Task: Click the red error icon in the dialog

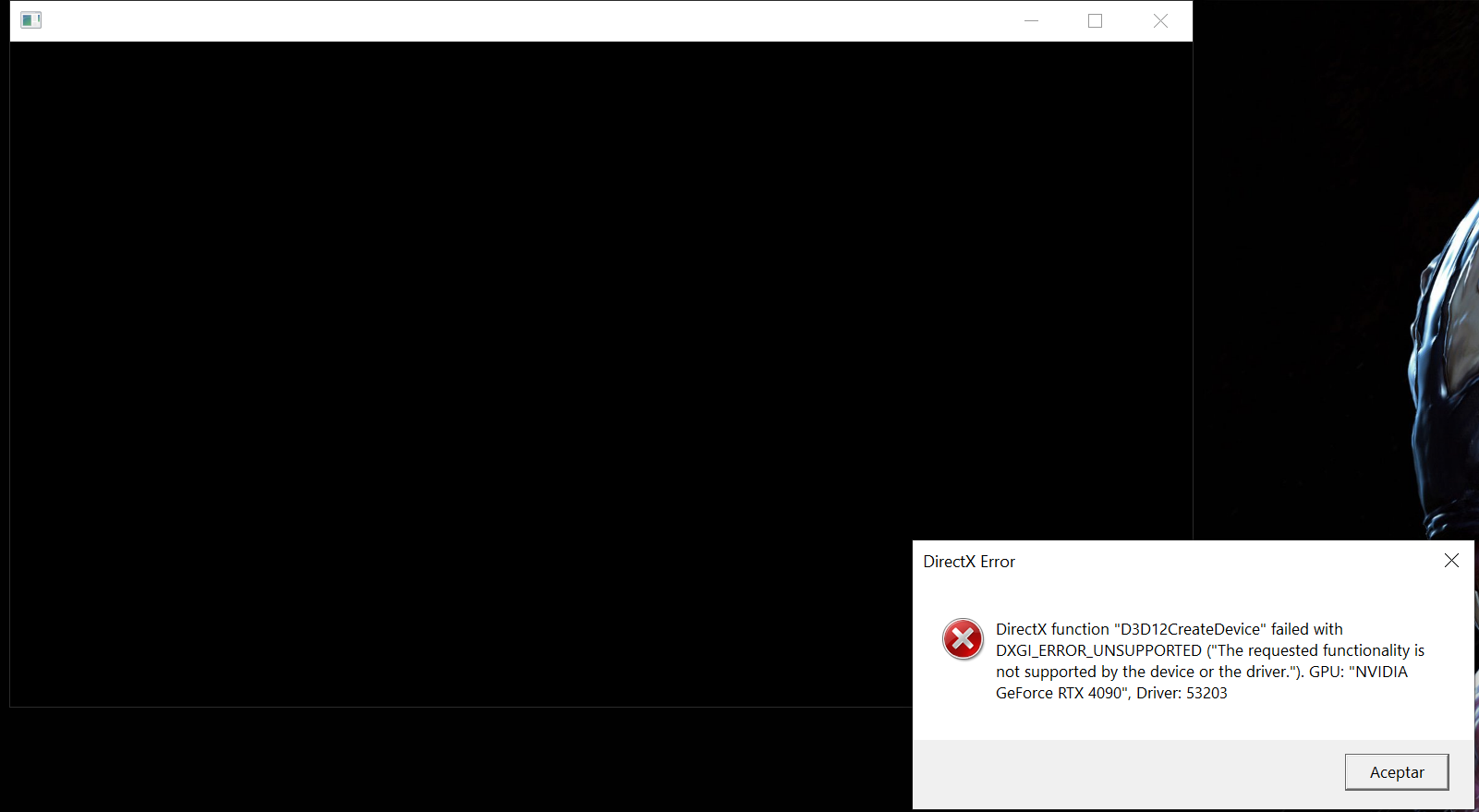Action: point(963,639)
